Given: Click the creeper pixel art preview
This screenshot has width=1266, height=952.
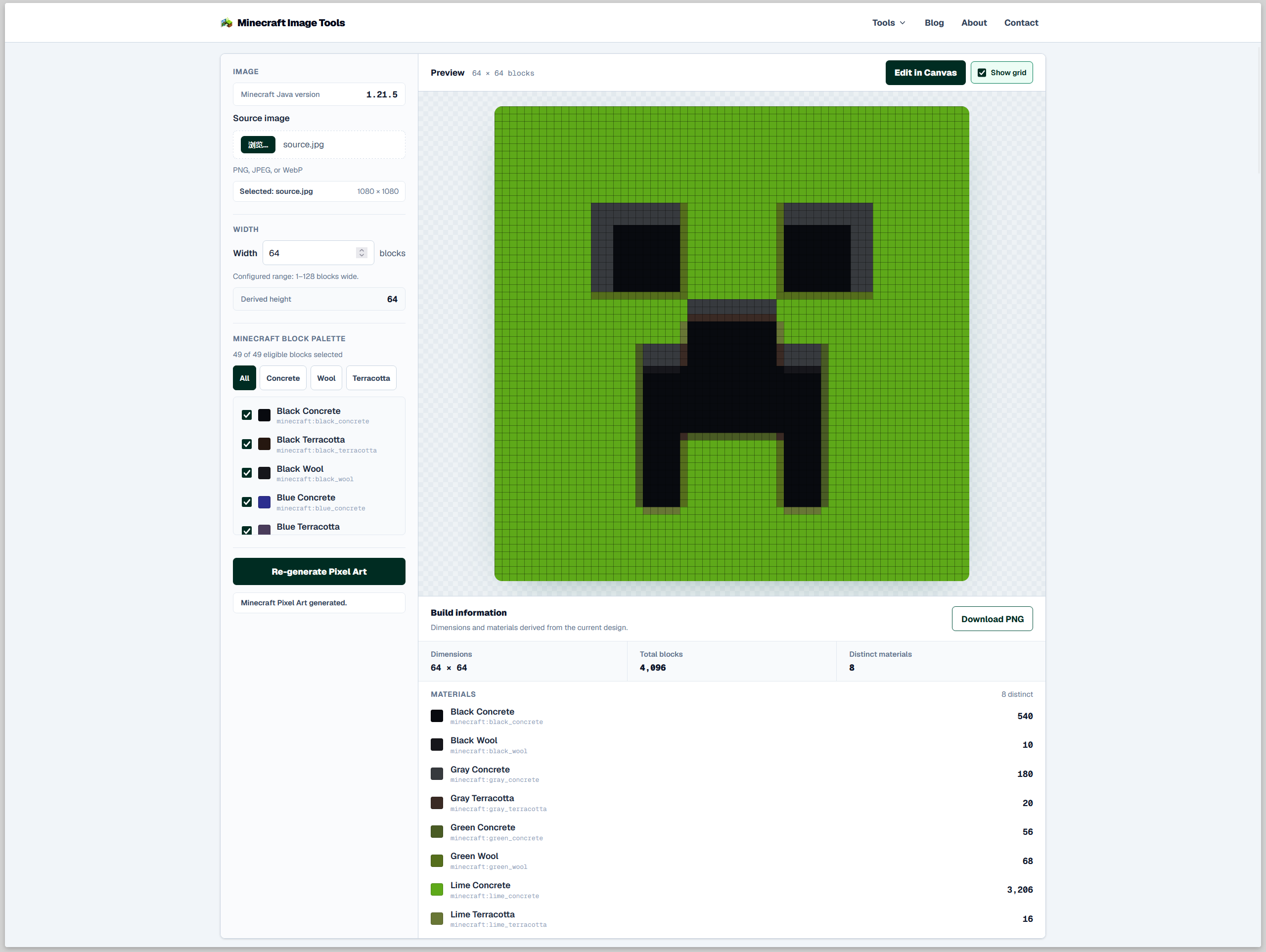Looking at the screenshot, I should pyautogui.click(x=731, y=344).
